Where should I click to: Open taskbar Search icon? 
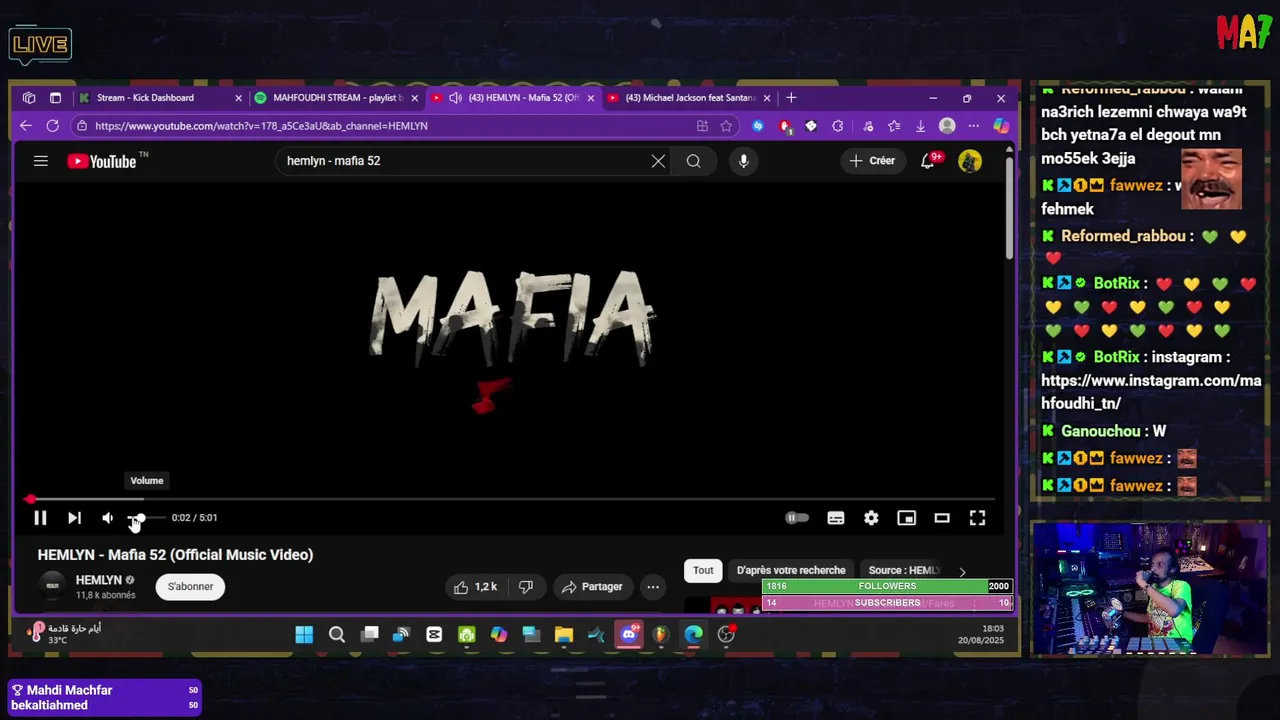click(337, 634)
